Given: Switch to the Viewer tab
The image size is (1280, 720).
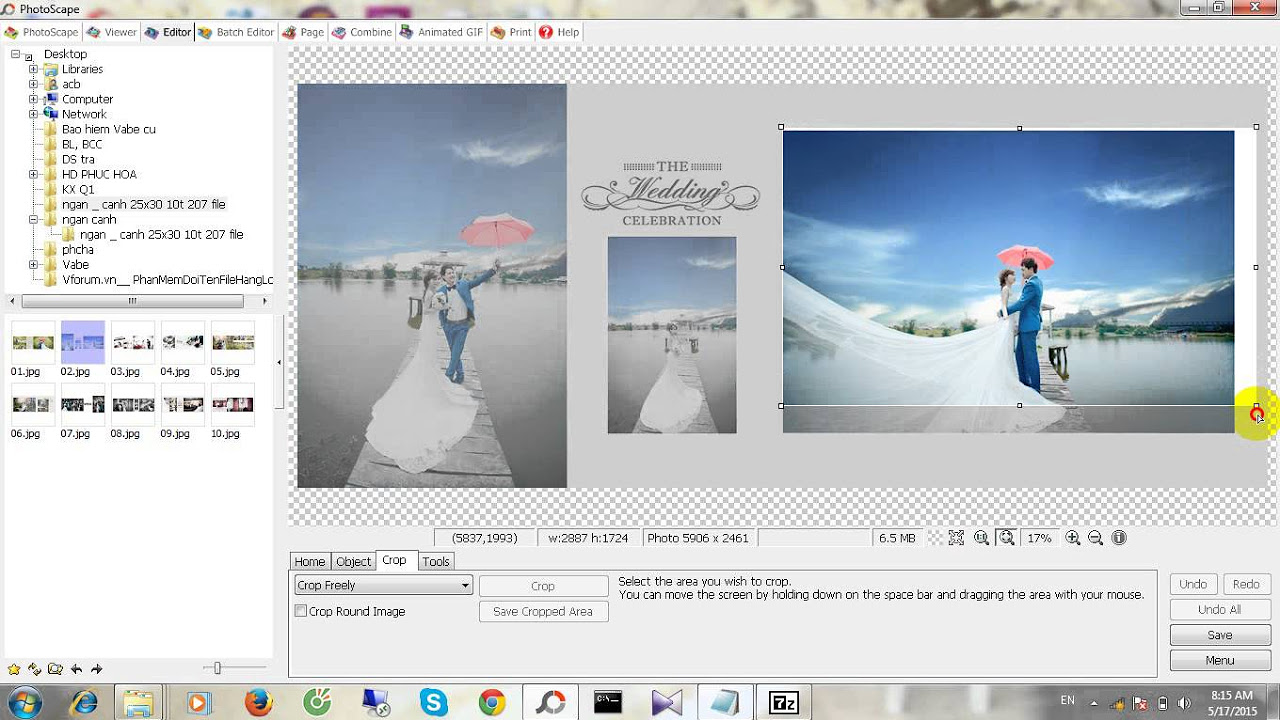Looking at the screenshot, I should [x=112, y=32].
